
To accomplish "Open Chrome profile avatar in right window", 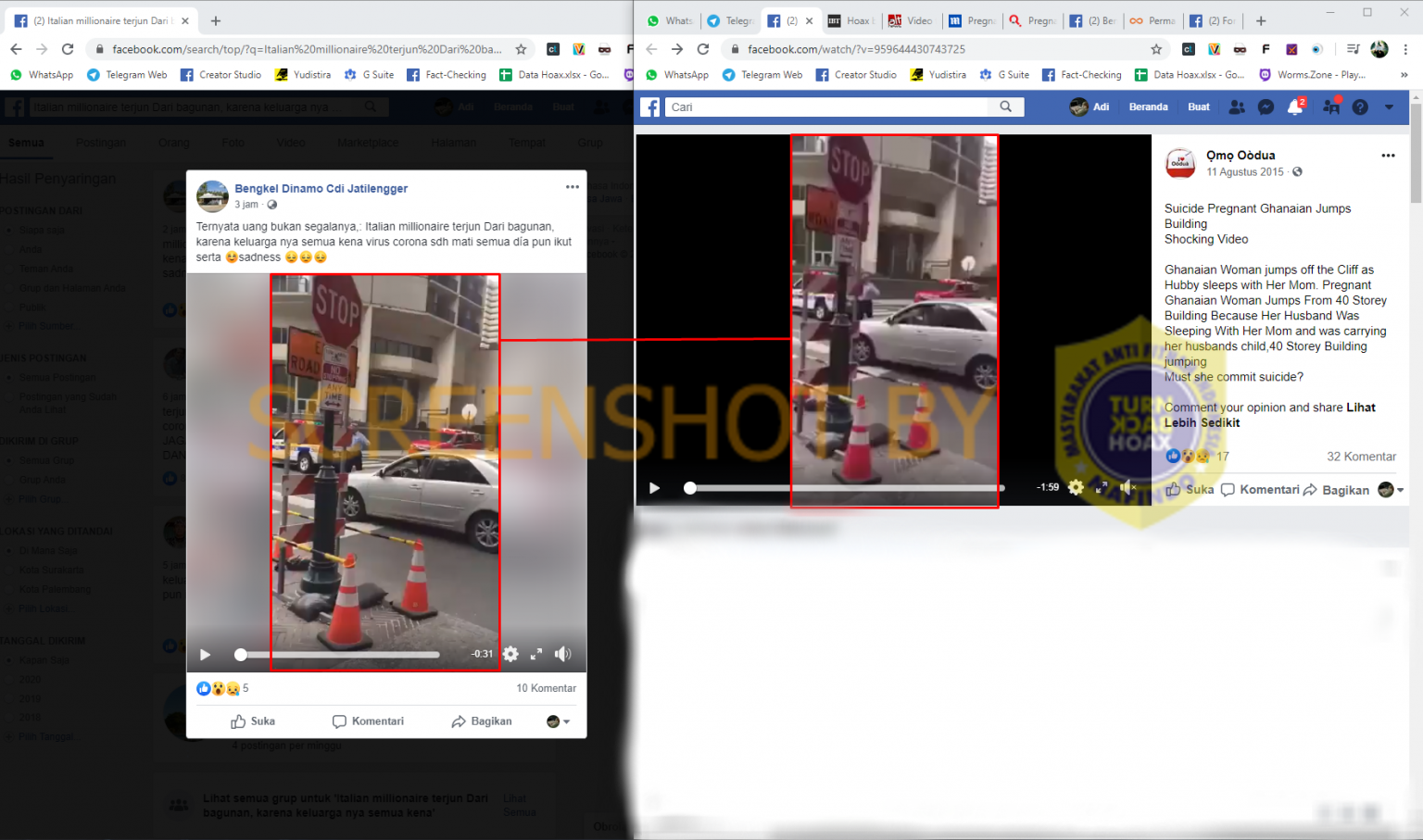I will click(1379, 49).
